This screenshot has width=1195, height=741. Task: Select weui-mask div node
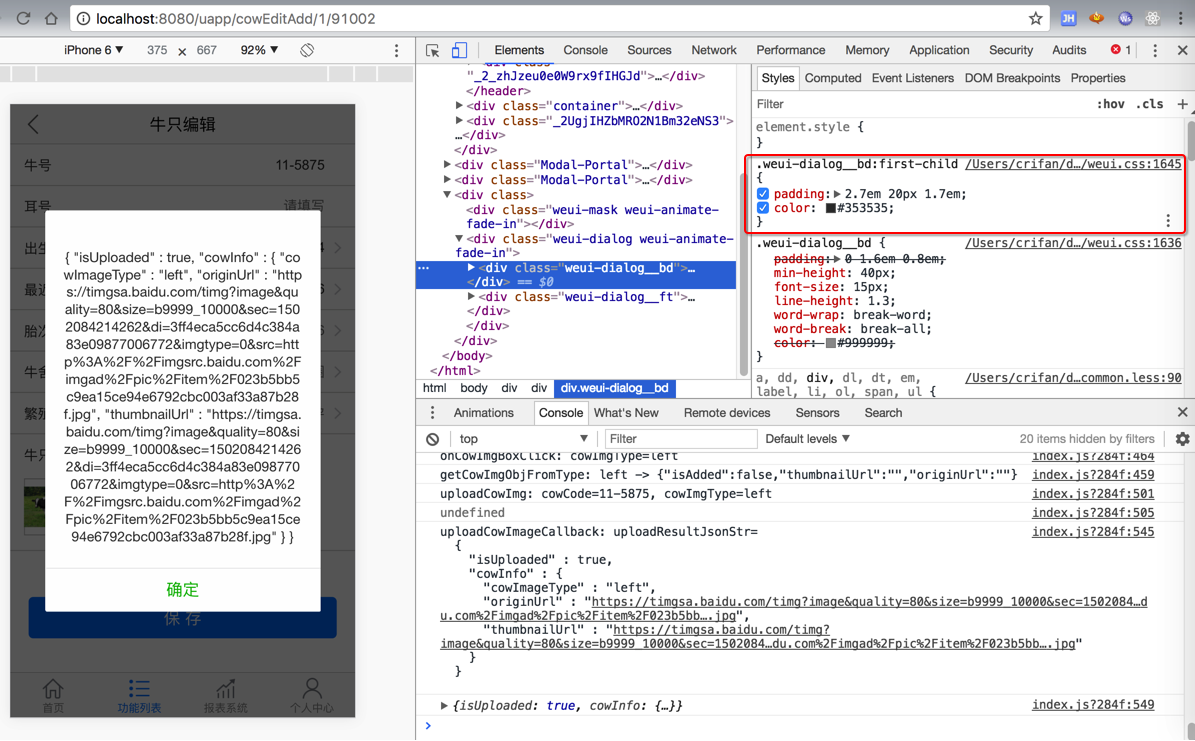tap(594, 217)
